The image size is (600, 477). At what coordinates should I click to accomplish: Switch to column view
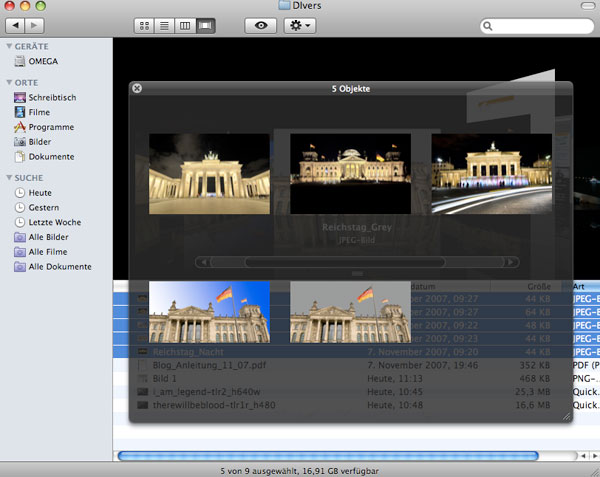185,26
